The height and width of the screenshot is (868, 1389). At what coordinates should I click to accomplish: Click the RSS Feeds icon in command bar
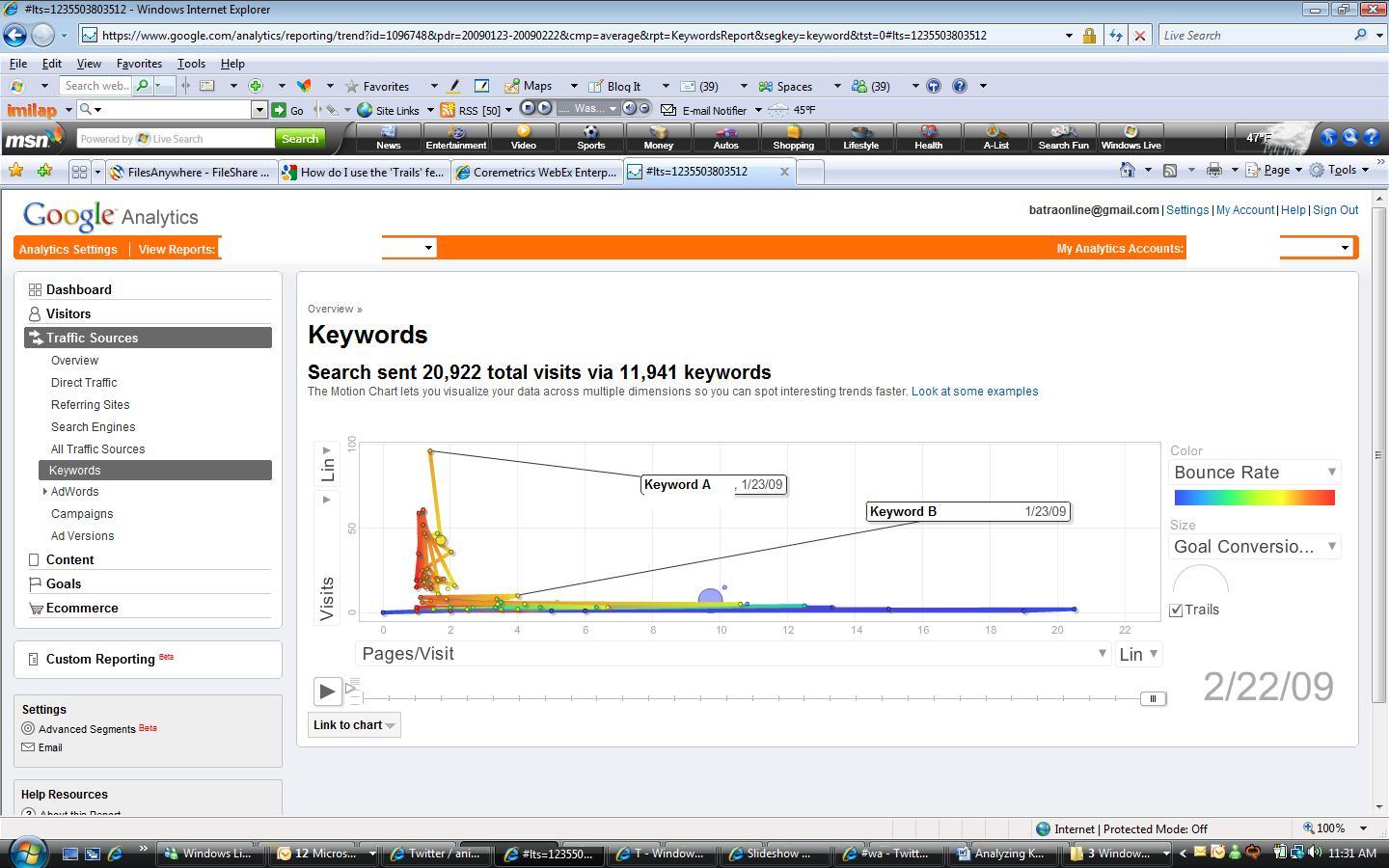1169,170
